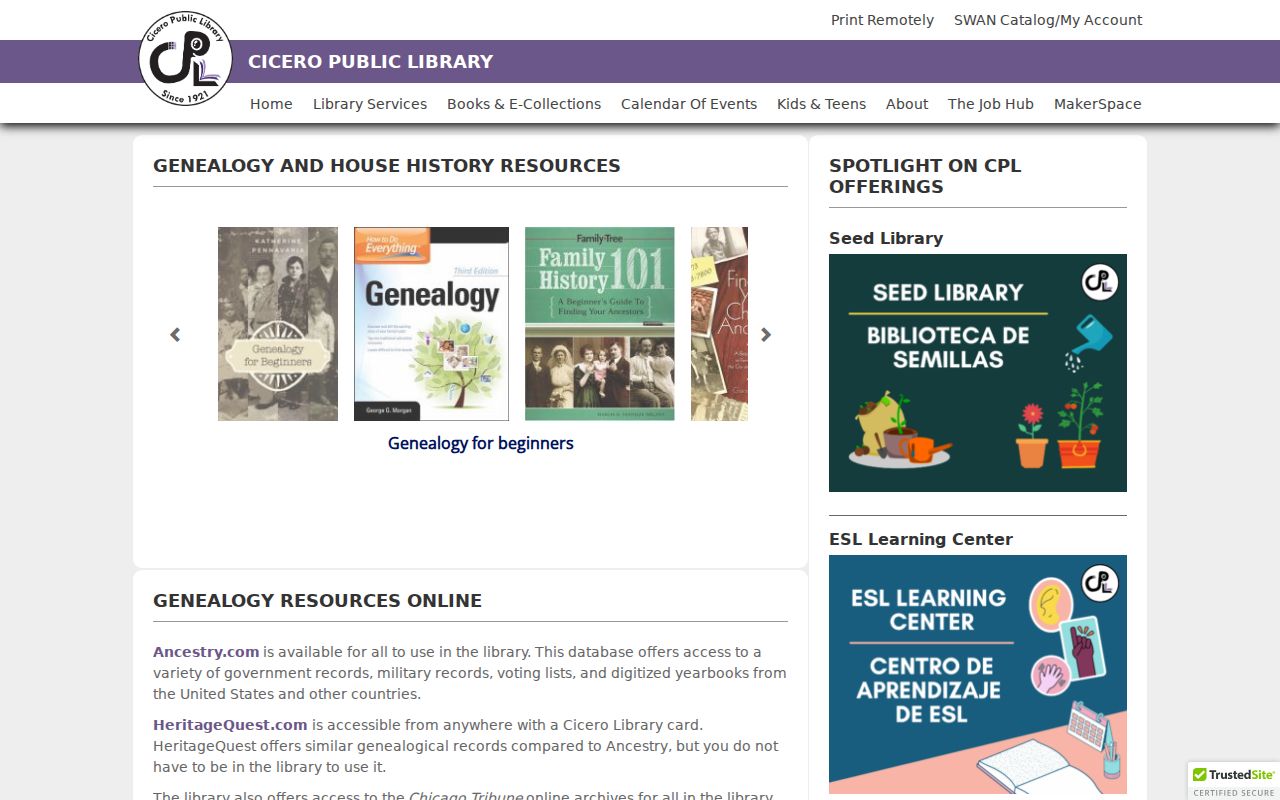Open the Kids & Teens menu

coord(821,104)
